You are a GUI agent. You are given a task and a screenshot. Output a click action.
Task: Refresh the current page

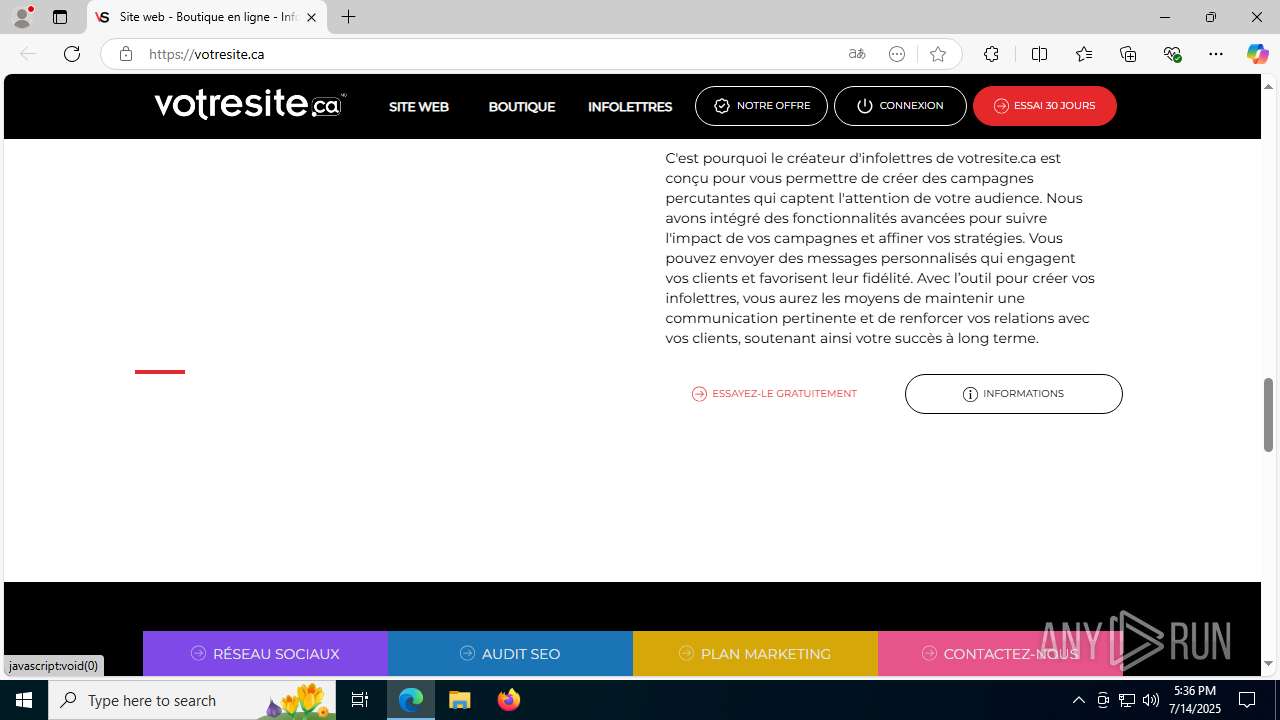tap(72, 54)
